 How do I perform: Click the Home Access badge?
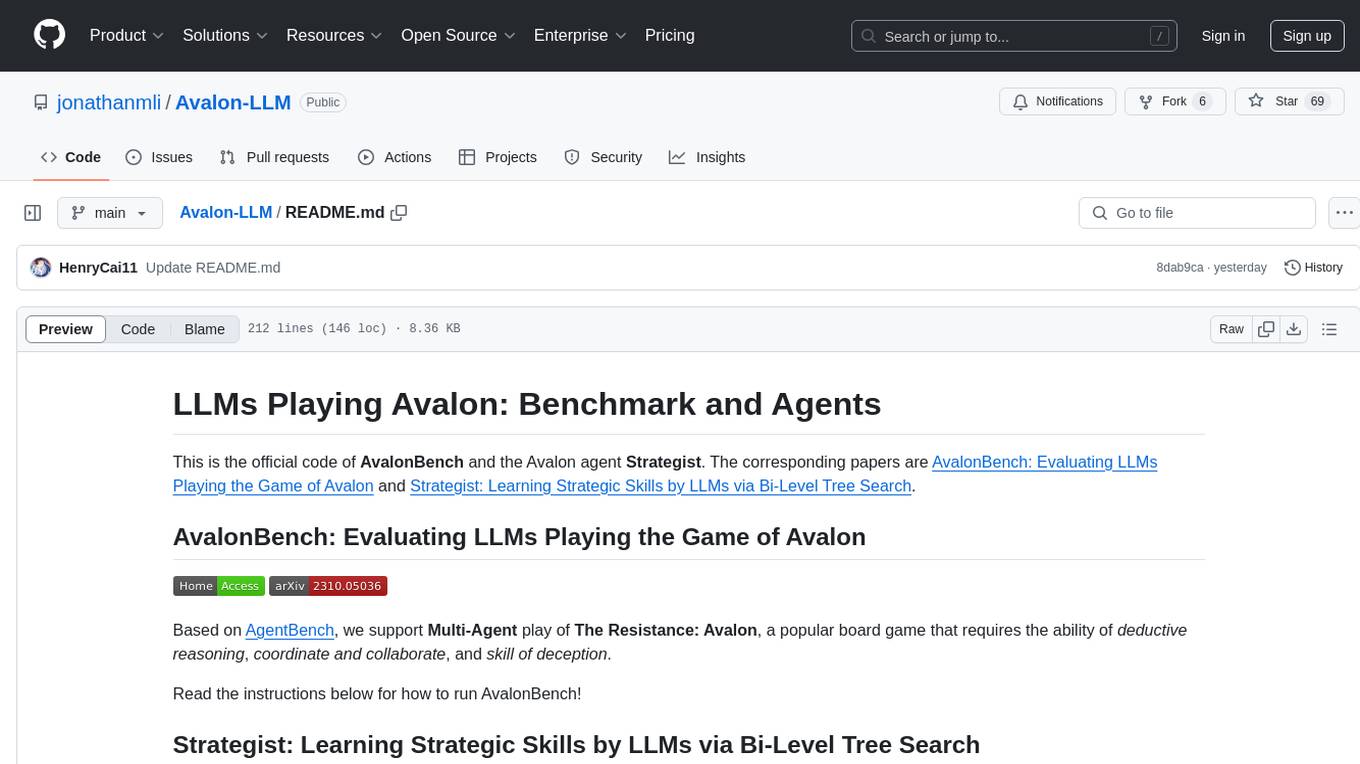point(219,586)
